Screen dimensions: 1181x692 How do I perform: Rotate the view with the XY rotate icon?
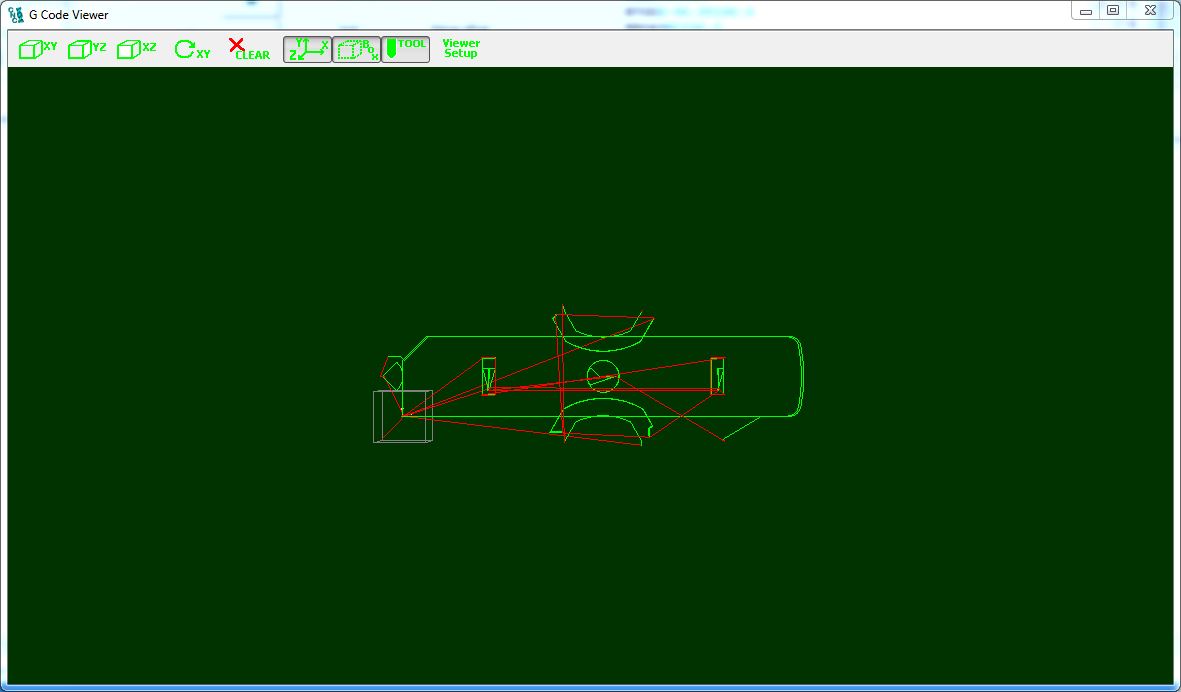192,49
